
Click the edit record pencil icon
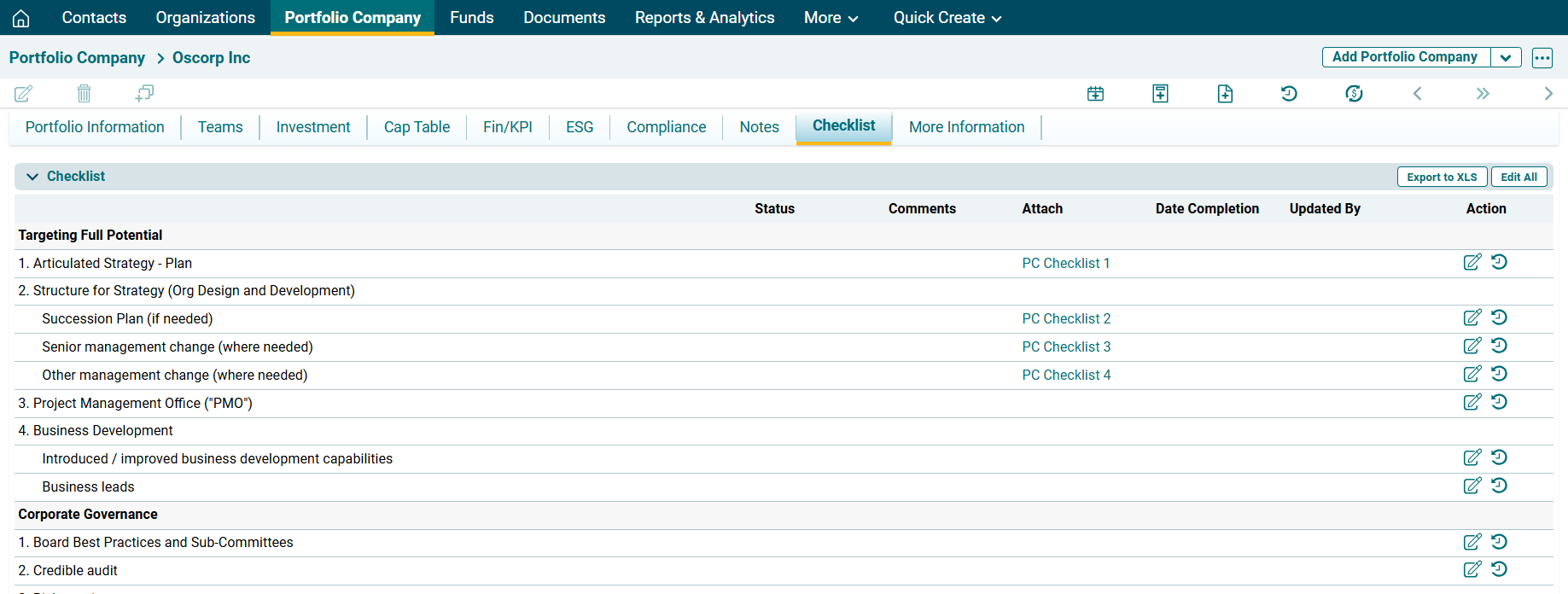click(23, 93)
